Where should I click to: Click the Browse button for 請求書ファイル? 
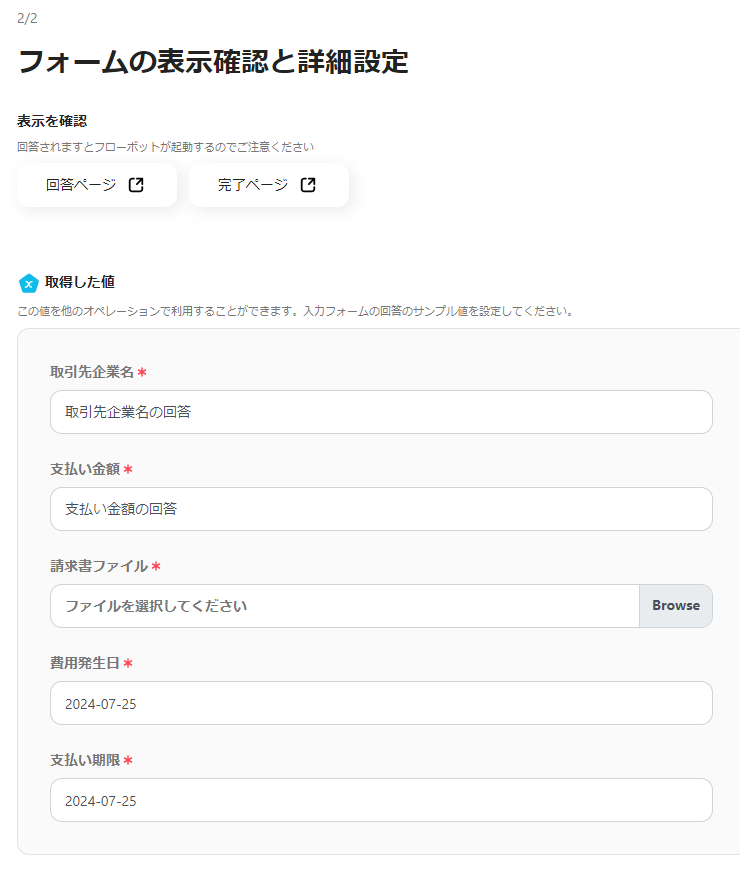(x=675, y=605)
